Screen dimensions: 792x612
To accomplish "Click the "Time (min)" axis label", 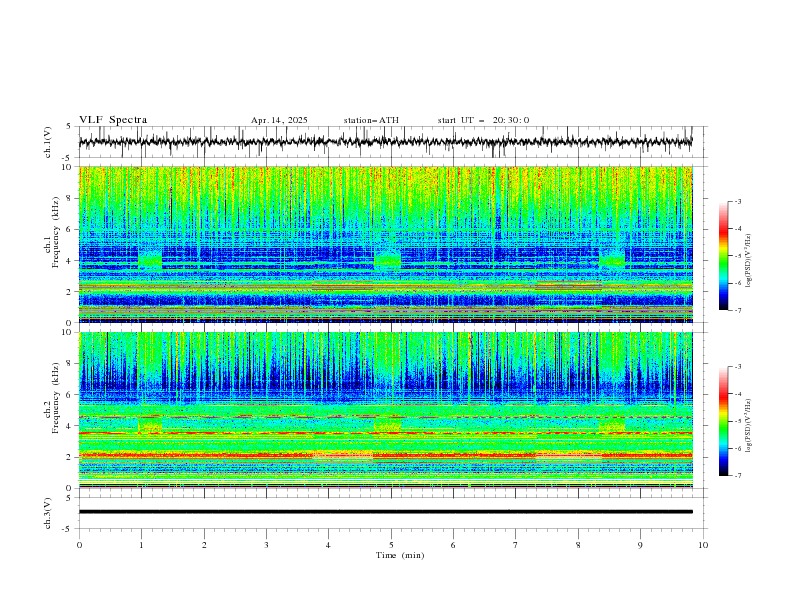I will 400,555.
